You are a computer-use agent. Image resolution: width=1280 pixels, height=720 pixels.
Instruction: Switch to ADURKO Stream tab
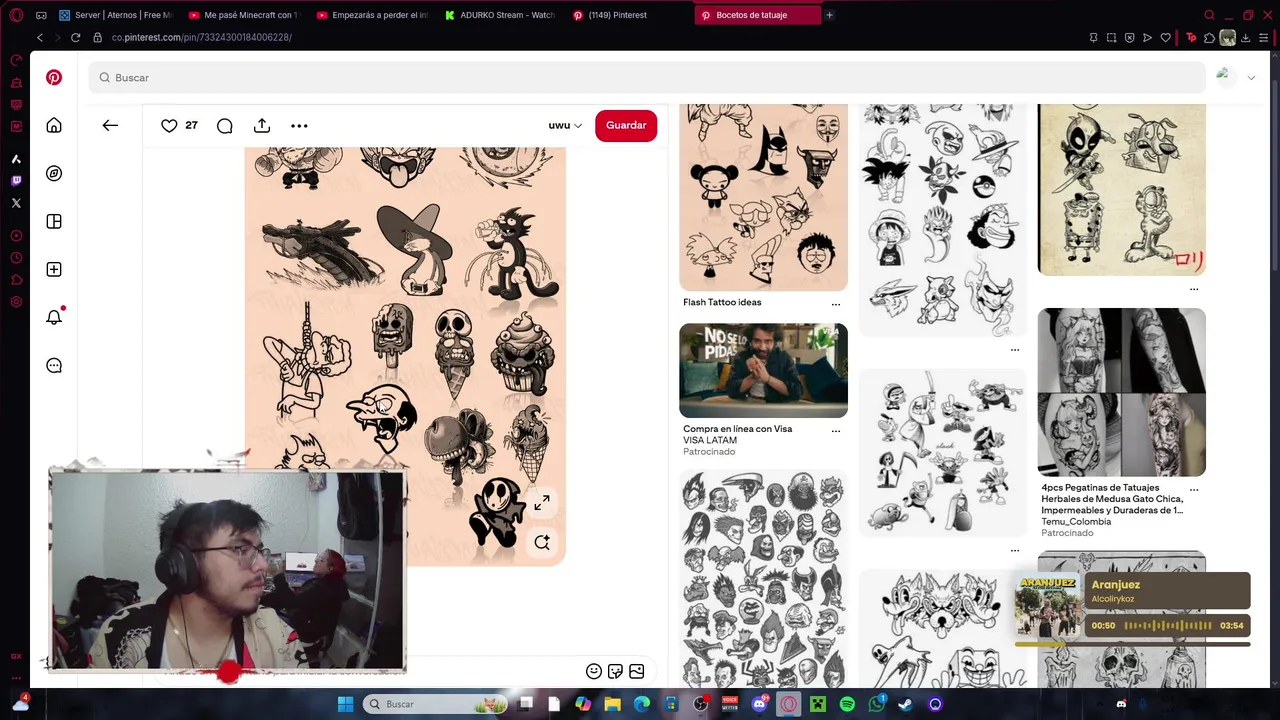[500, 15]
